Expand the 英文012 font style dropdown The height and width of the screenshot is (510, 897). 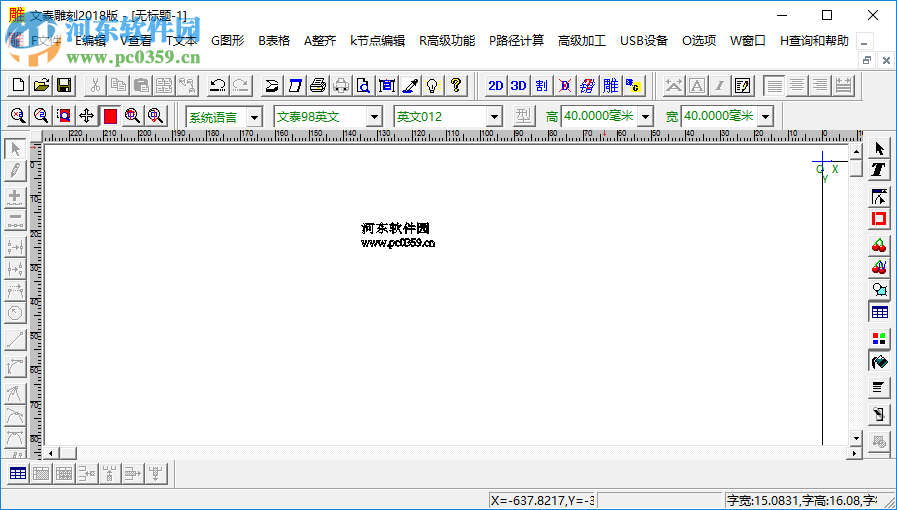tap(494, 117)
